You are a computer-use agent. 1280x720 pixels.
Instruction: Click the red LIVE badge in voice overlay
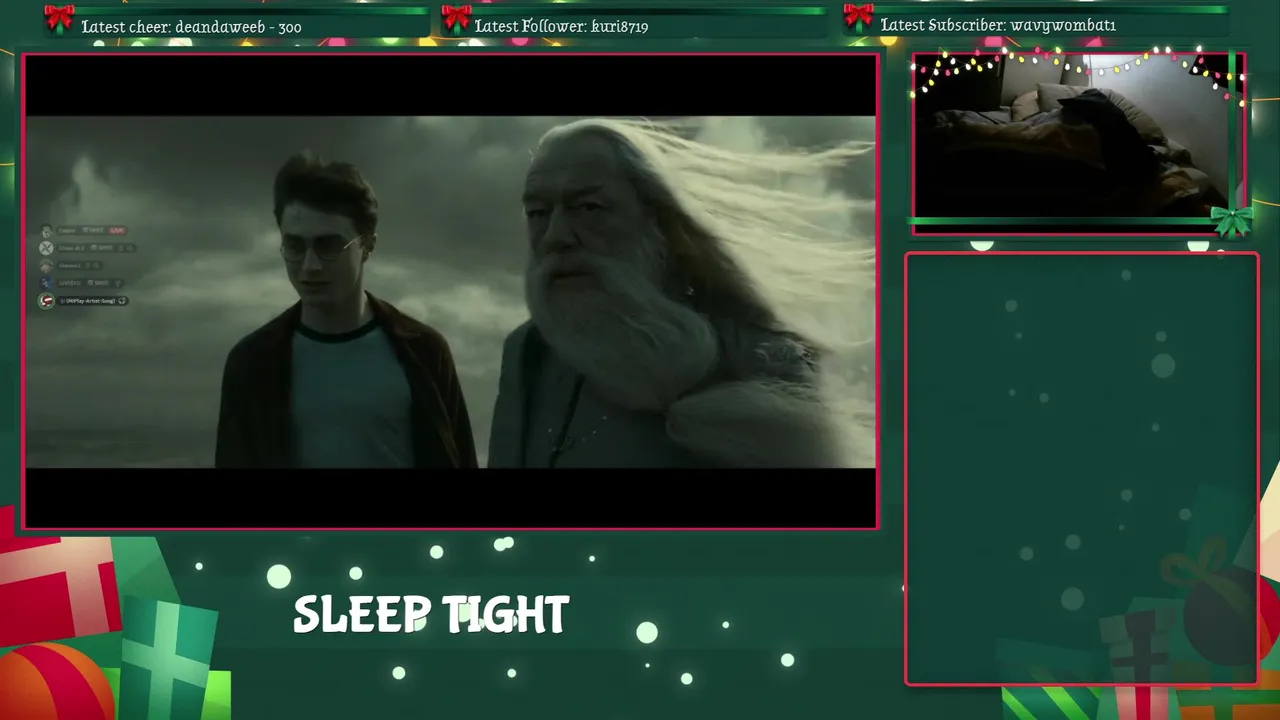tap(117, 230)
